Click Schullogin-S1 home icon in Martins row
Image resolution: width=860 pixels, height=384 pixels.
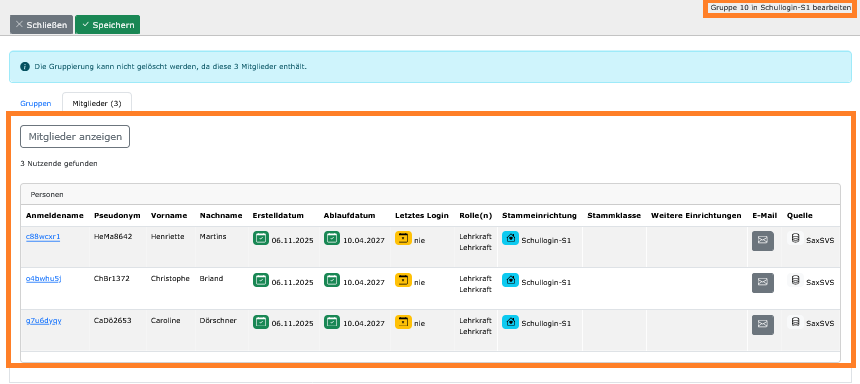(510, 238)
